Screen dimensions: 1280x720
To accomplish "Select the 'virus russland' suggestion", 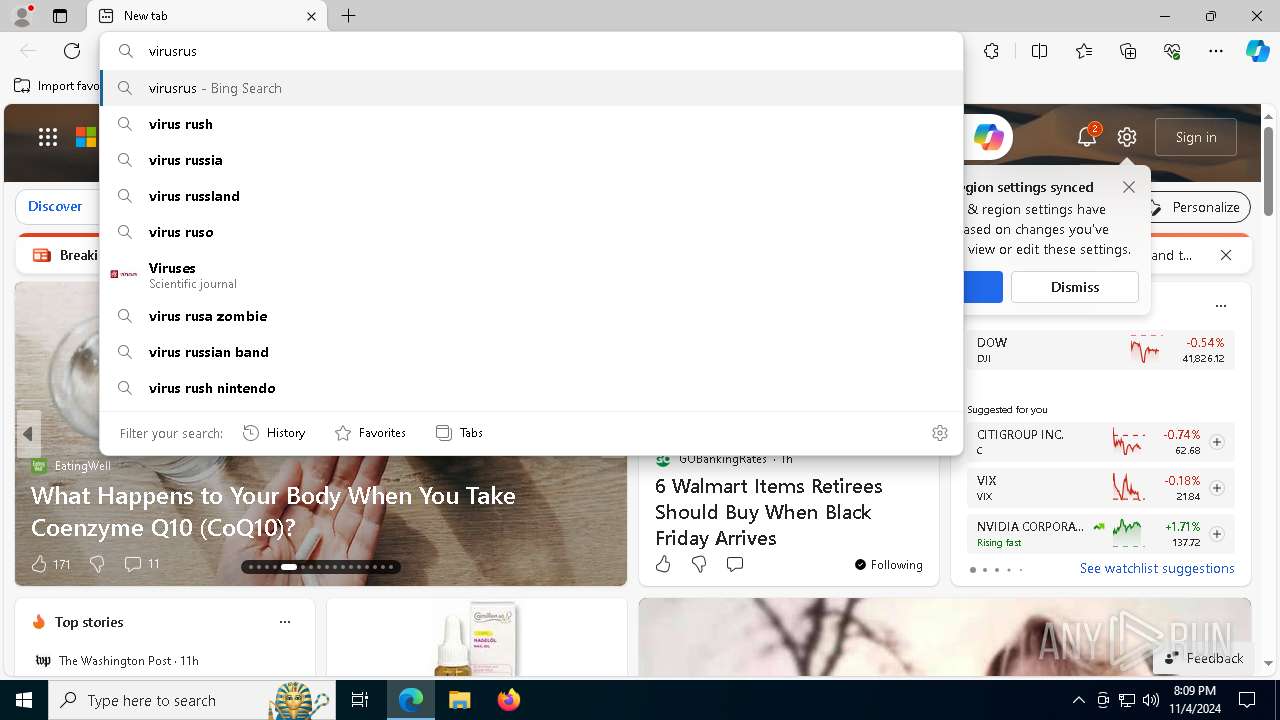I will [x=531, y=196].
